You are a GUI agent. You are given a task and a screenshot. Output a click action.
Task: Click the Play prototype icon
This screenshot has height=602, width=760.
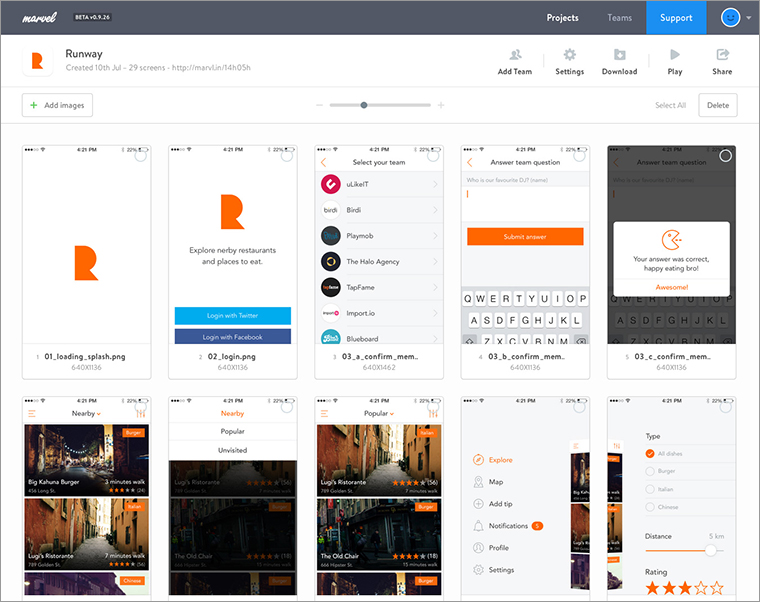675,54
